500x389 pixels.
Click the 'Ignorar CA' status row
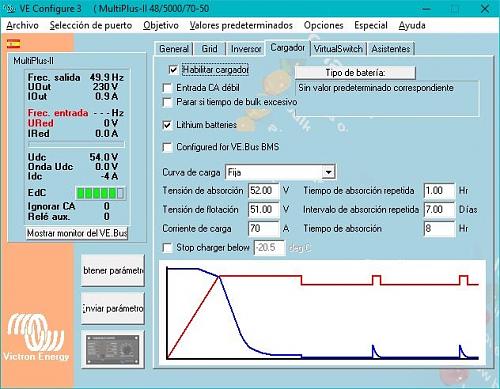point(69,206)
